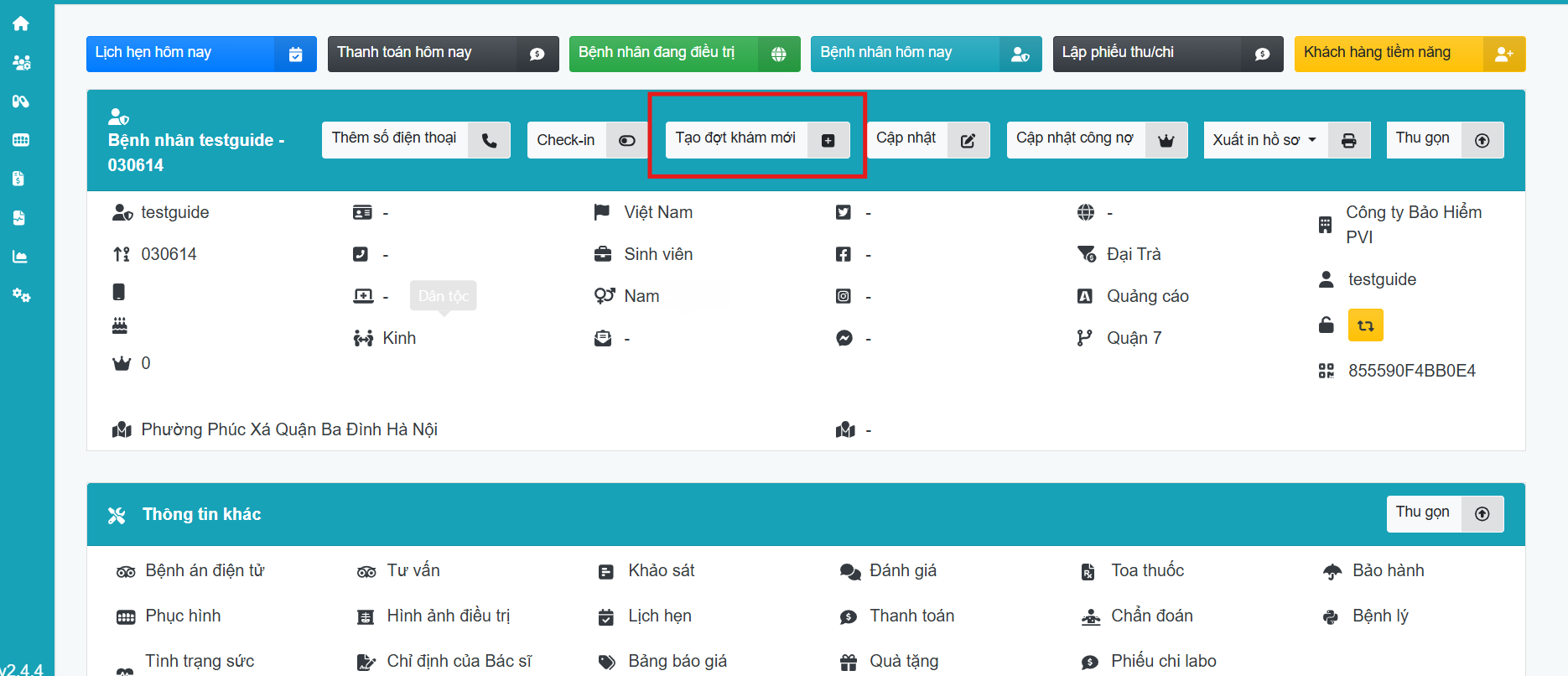Expand the Xuất in hồ sơ dropdown

[x=1264, y=140]
